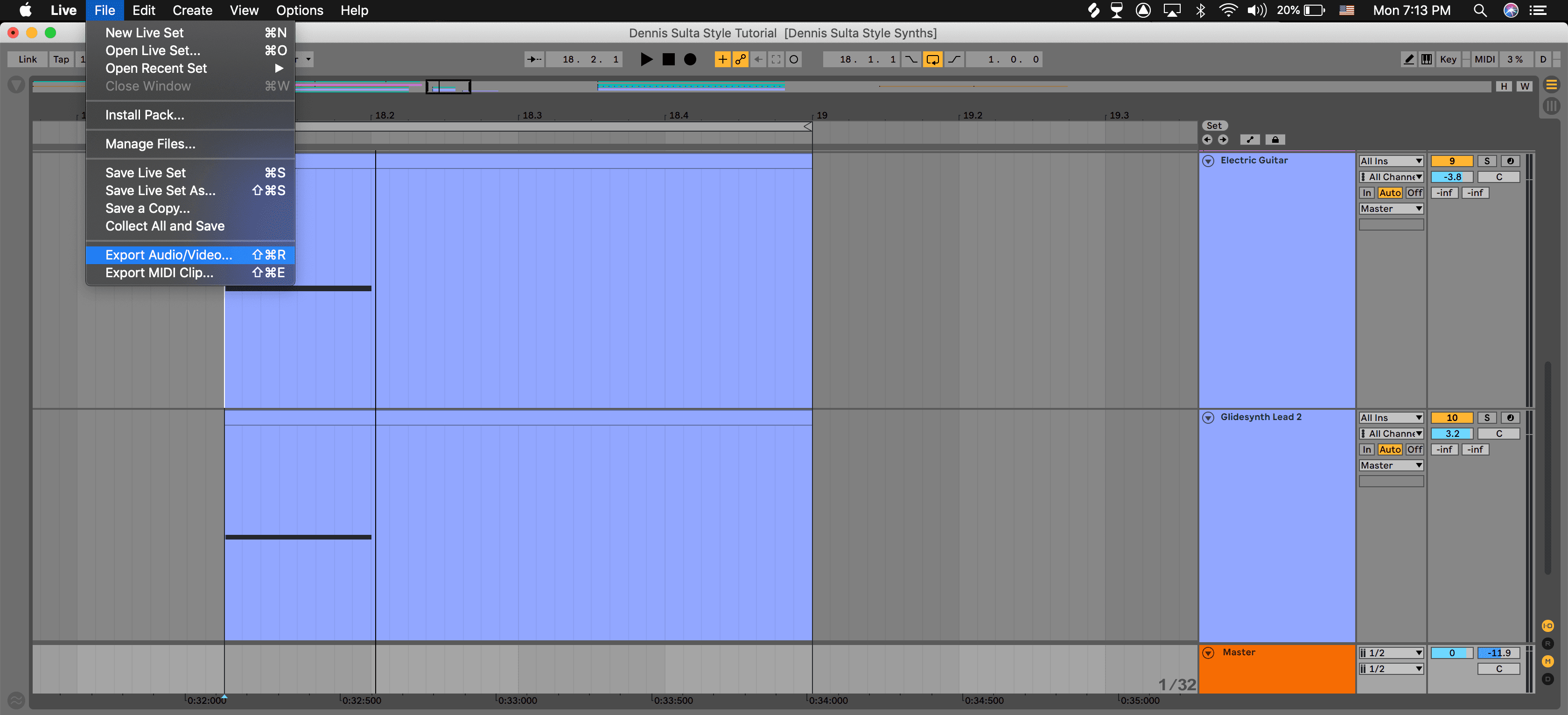Fold the Master track
The image size is (1568, 715).
(x=1208, y=652)
